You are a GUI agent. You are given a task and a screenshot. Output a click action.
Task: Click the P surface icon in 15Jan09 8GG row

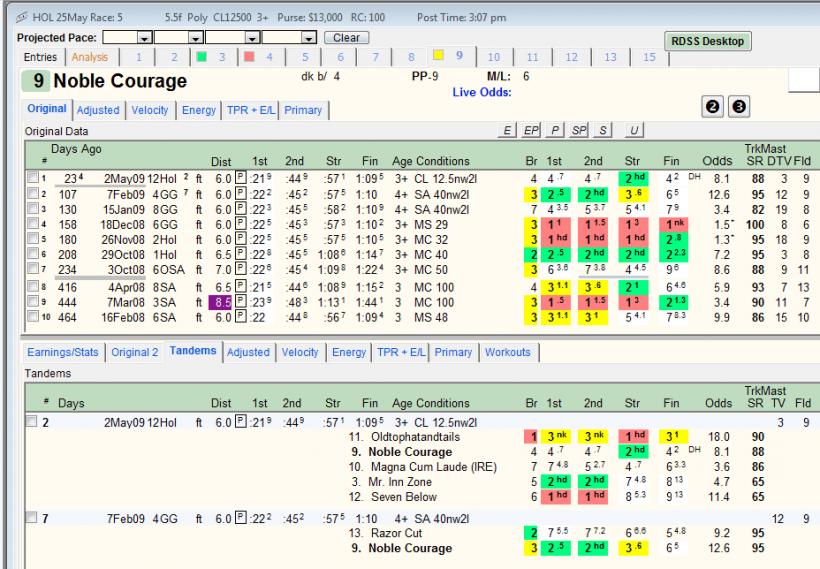coord(241,209)
